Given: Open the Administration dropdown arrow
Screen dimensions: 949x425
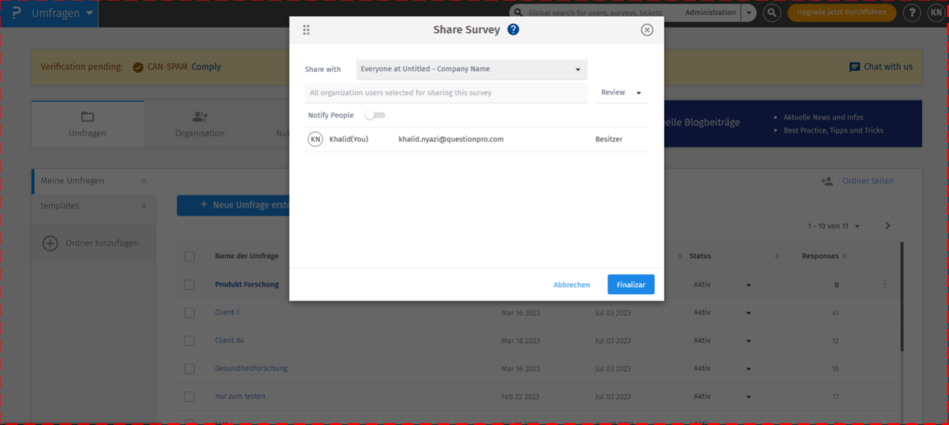Looking at the screenshot, I should (749, 13).
